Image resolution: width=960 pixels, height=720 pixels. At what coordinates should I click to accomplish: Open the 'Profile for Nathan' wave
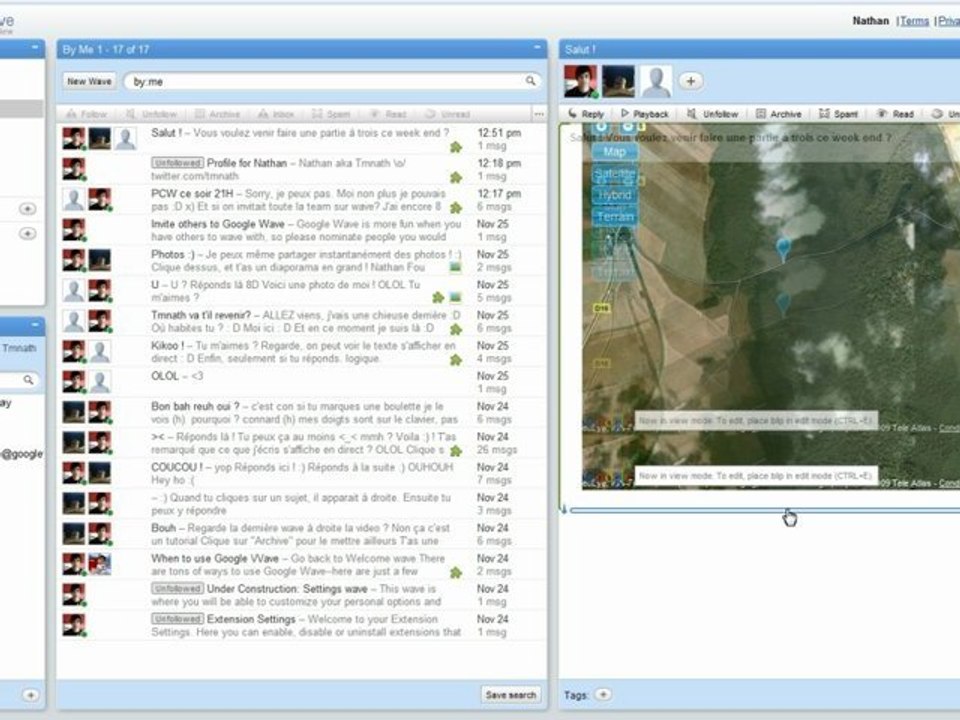coord(301,170)
